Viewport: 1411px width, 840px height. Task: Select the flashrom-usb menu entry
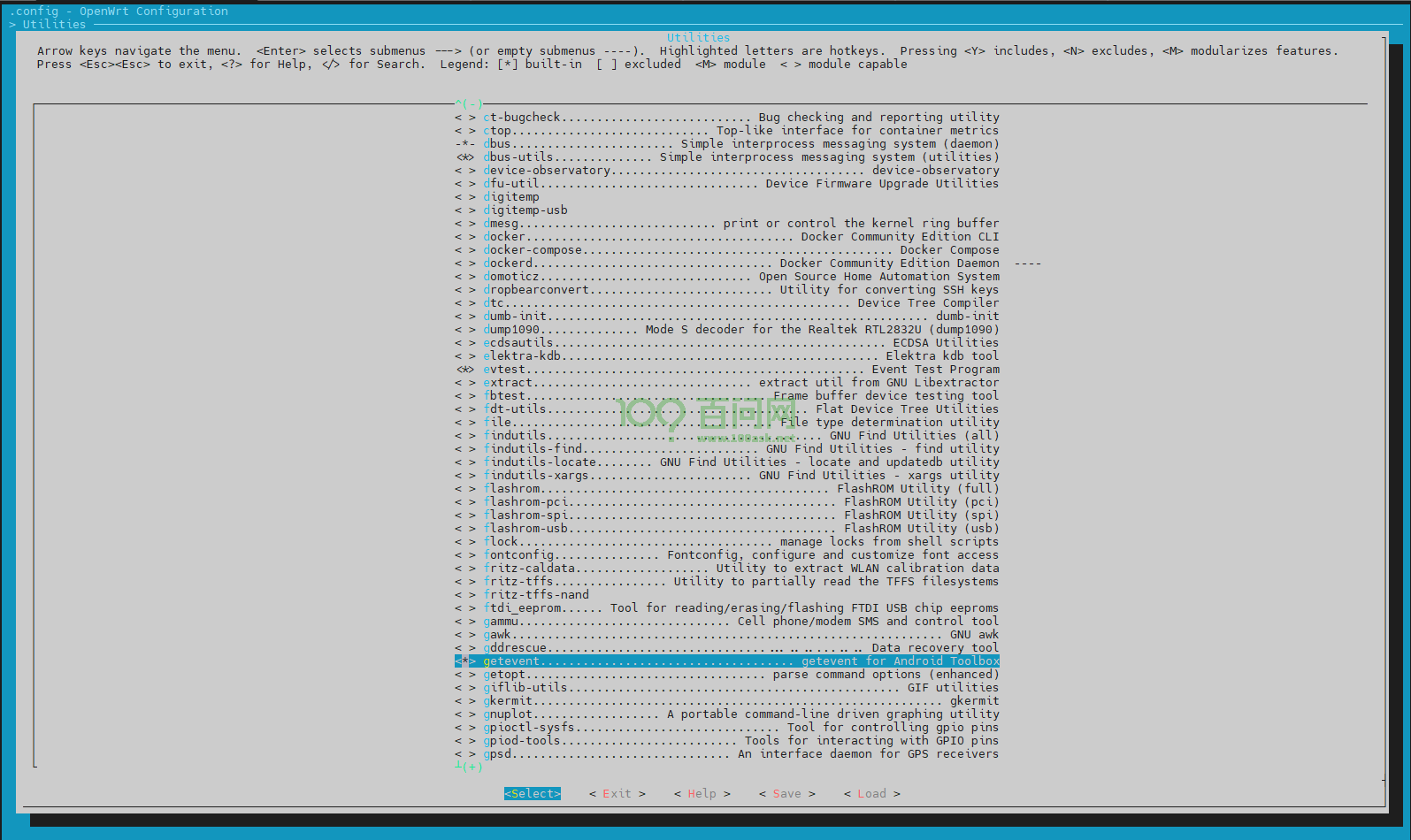(741, 529)
